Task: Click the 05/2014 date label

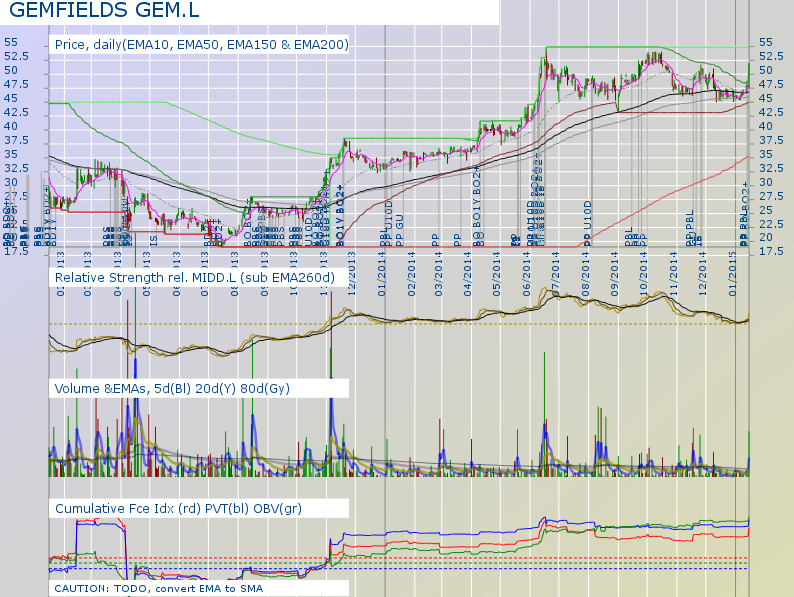Action: 496,274
